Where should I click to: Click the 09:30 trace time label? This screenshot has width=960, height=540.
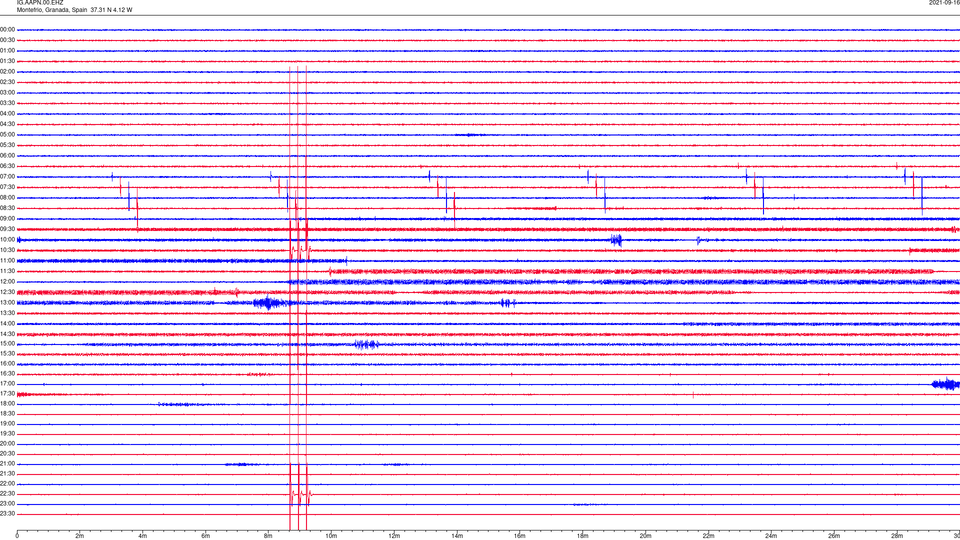pos(7,230)
